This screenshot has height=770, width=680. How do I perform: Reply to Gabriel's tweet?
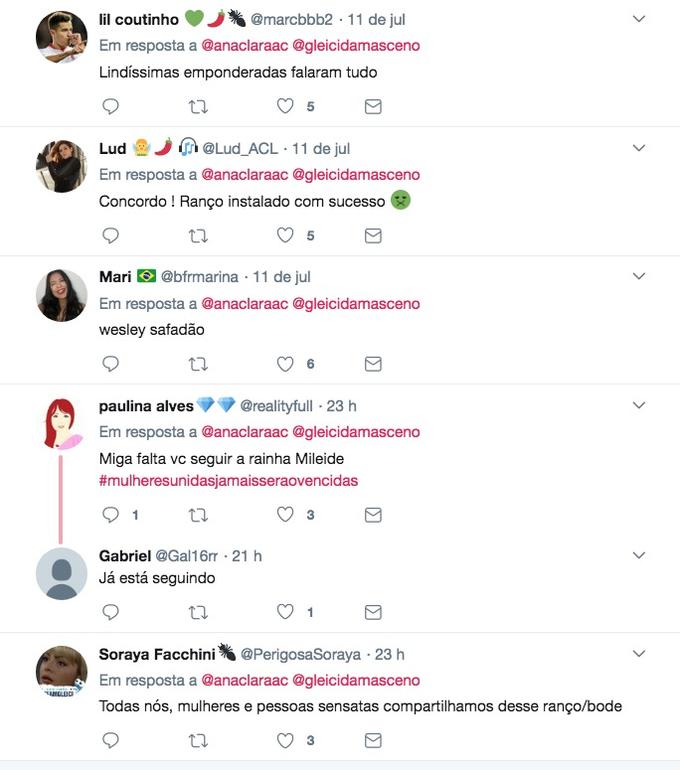click(x=111, y=612)
